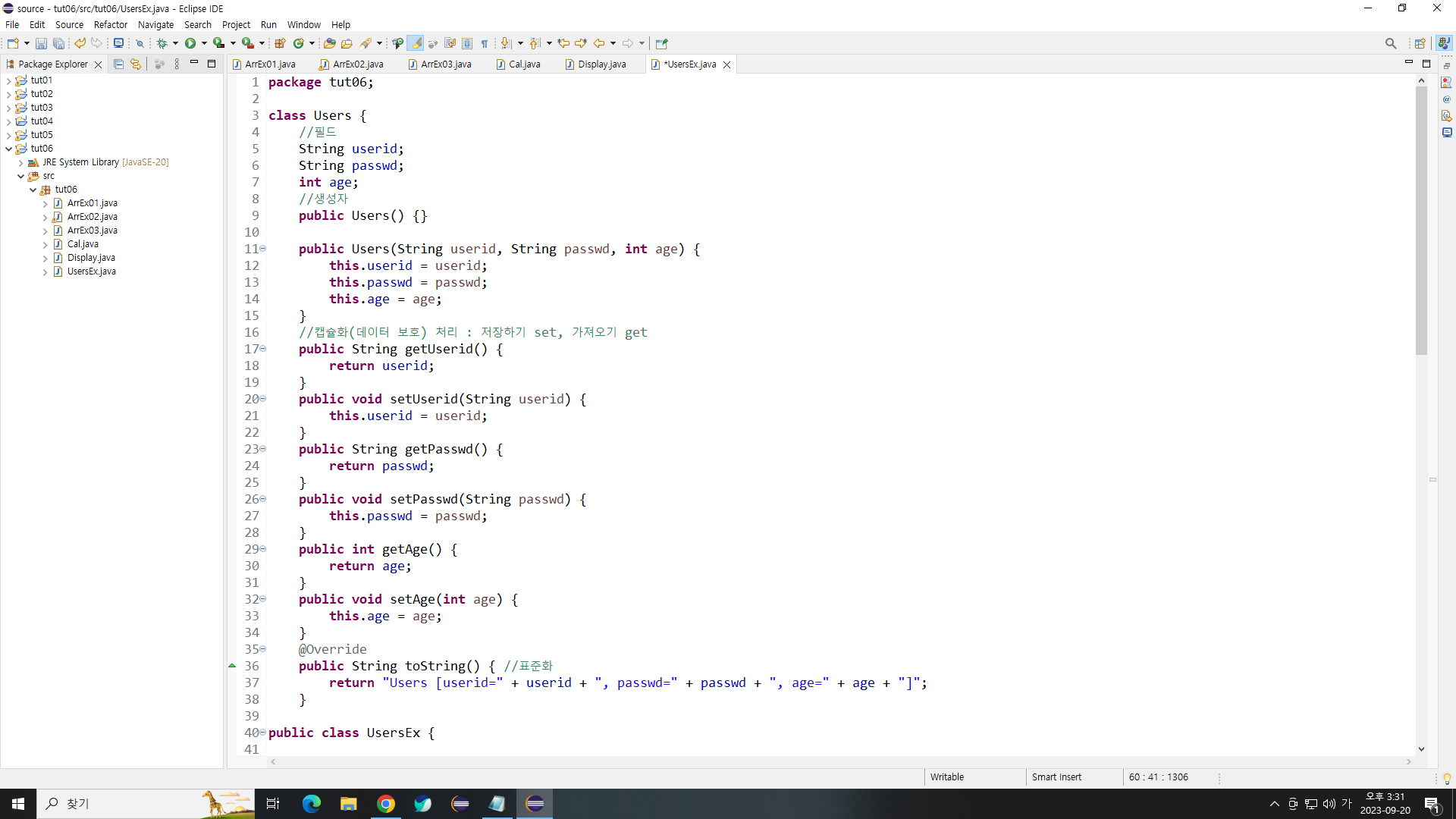The width and height of the screenshot is (1456, 819).
Task: Open the Run button dropdown arrow
Action: tap(204, 43)
